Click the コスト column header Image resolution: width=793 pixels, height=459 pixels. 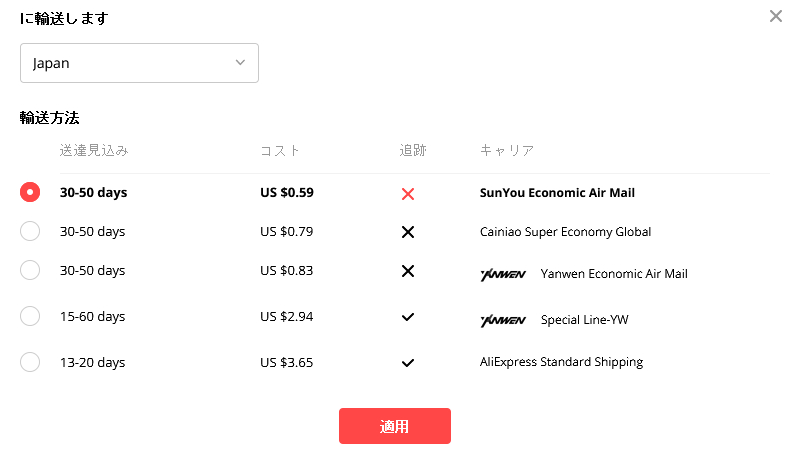[280, 151]
